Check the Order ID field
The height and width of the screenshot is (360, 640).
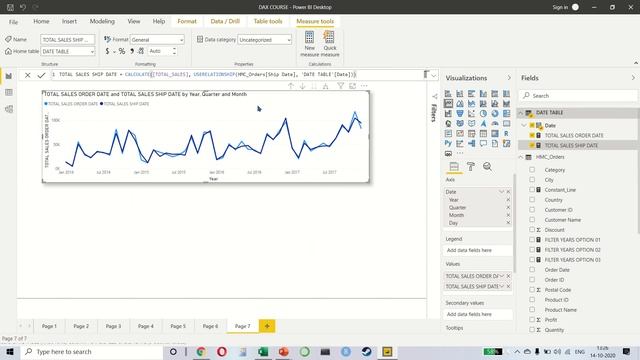point(532,280)
